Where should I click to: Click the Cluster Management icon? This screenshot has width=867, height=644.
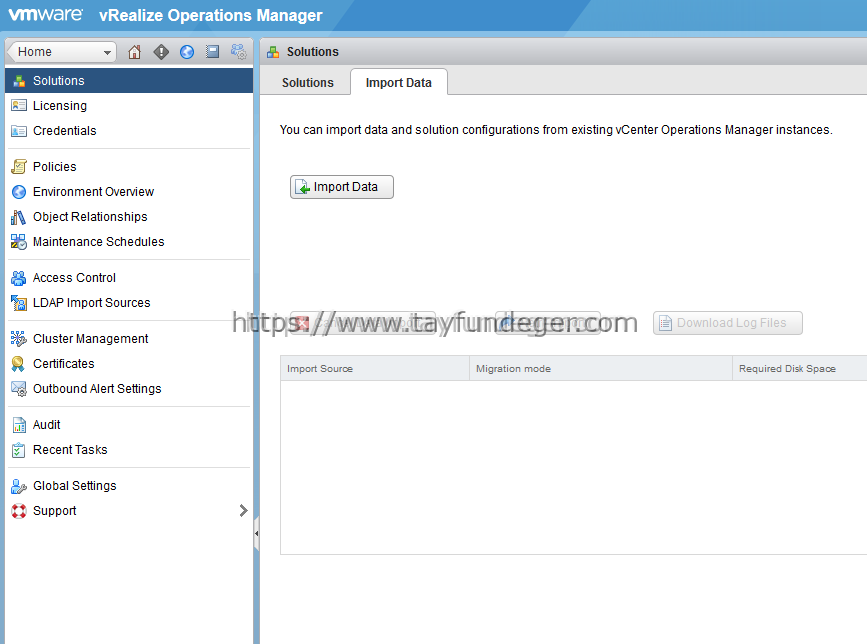(19, 339)
